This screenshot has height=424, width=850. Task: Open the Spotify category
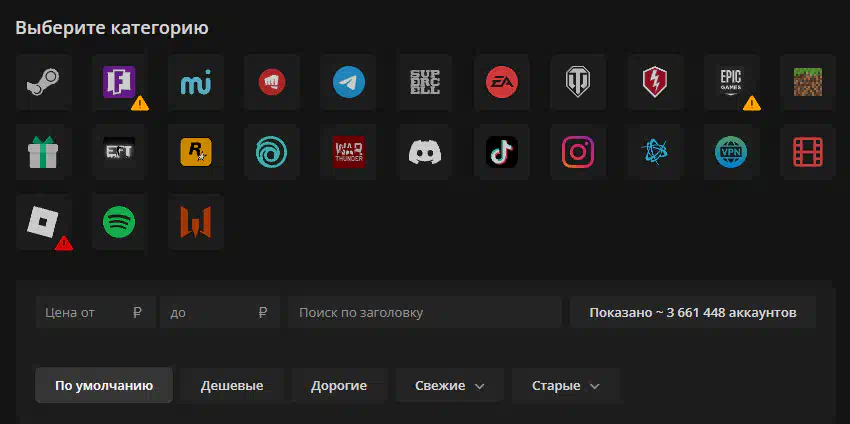click(x=119, y=222)
